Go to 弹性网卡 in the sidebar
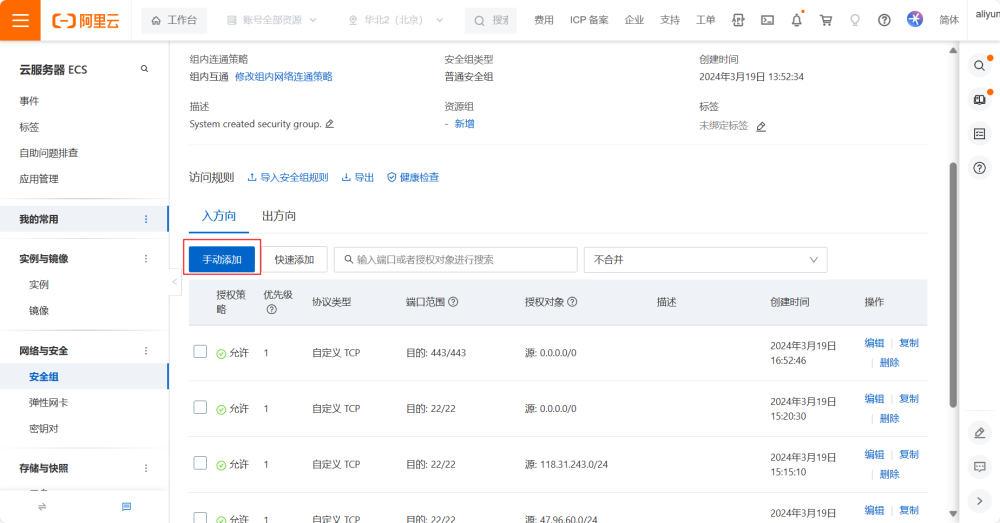1000x523 pixels. [x=48, y=403]
